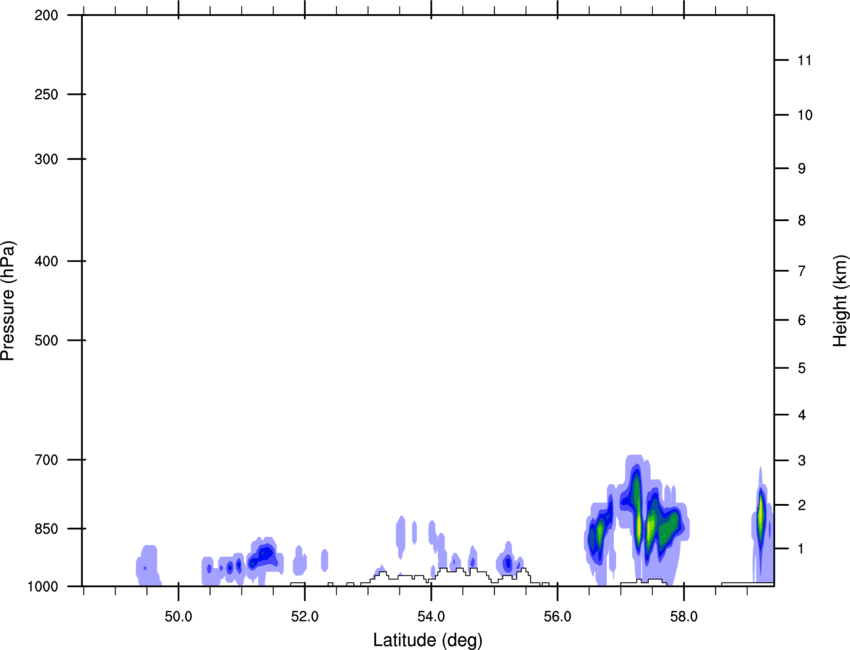Click the contour patch near 56.6 latitude
Screen dimensions: 850x650
[x=600, y=534]
